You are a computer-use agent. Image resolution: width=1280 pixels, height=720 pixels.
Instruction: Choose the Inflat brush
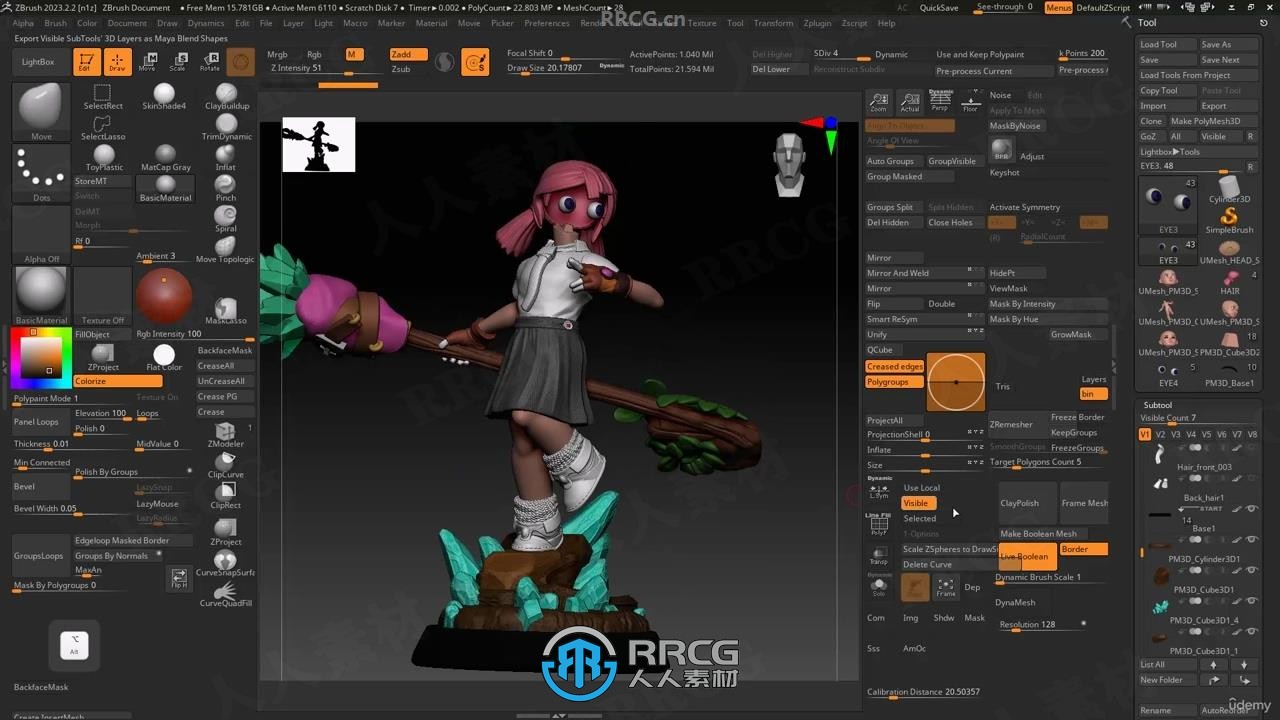pyautogui.click(x=226, y=158)
